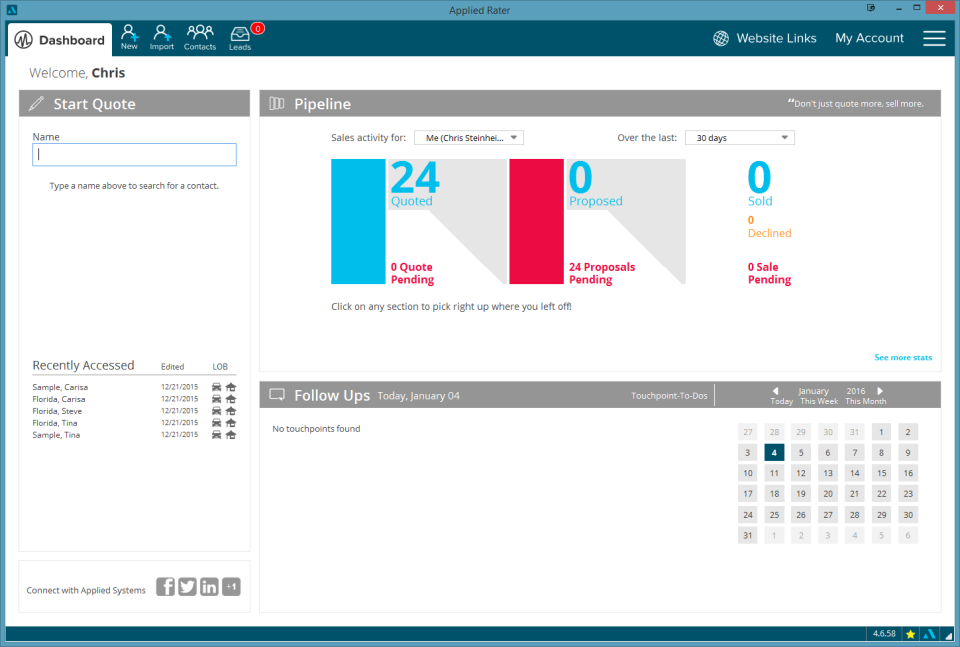960x647 pixels.
Task: Click the red Proposed color bar
Action: click(536, 222)
